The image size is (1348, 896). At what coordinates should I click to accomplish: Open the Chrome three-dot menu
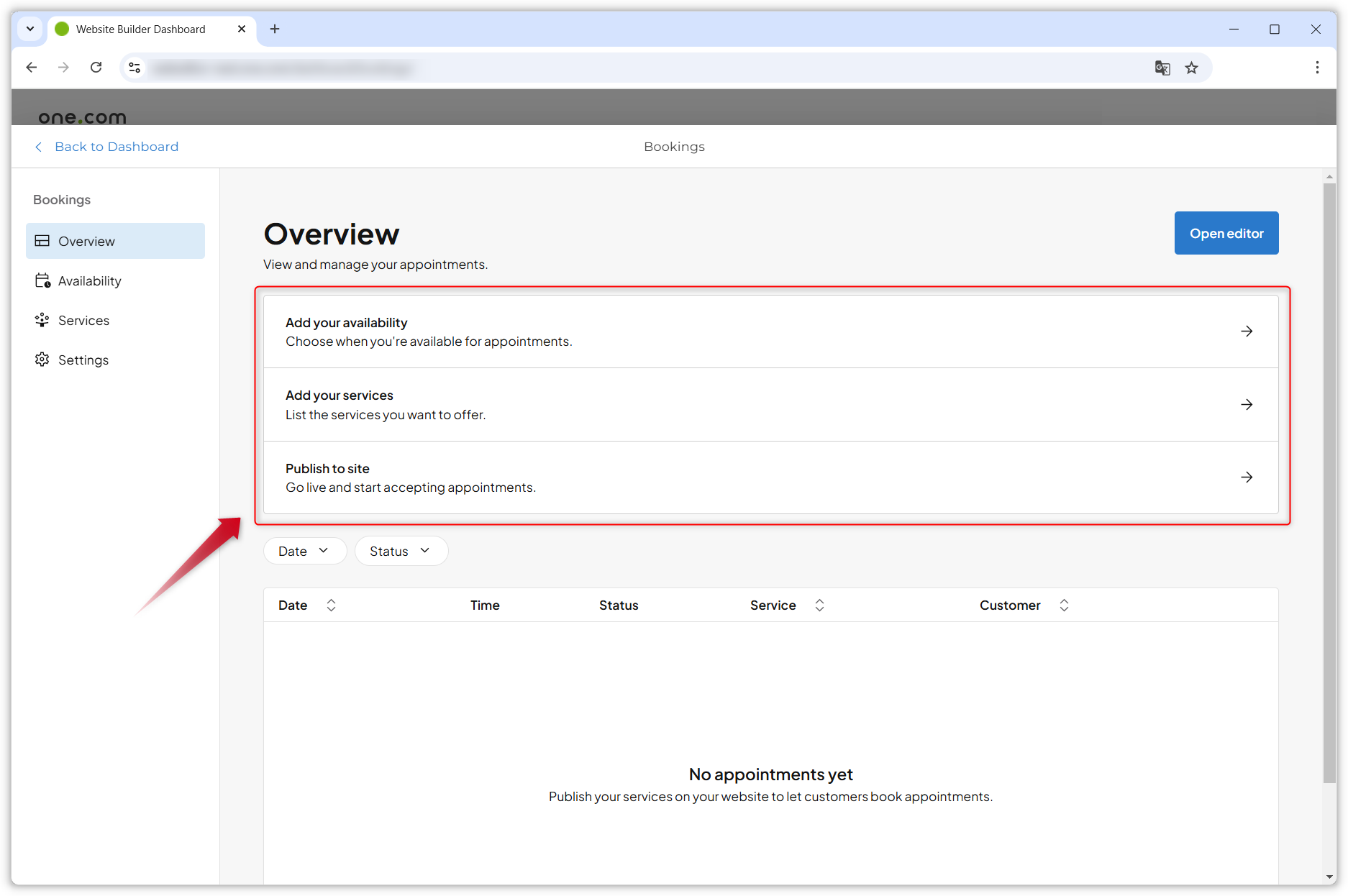coord(1317,67)
